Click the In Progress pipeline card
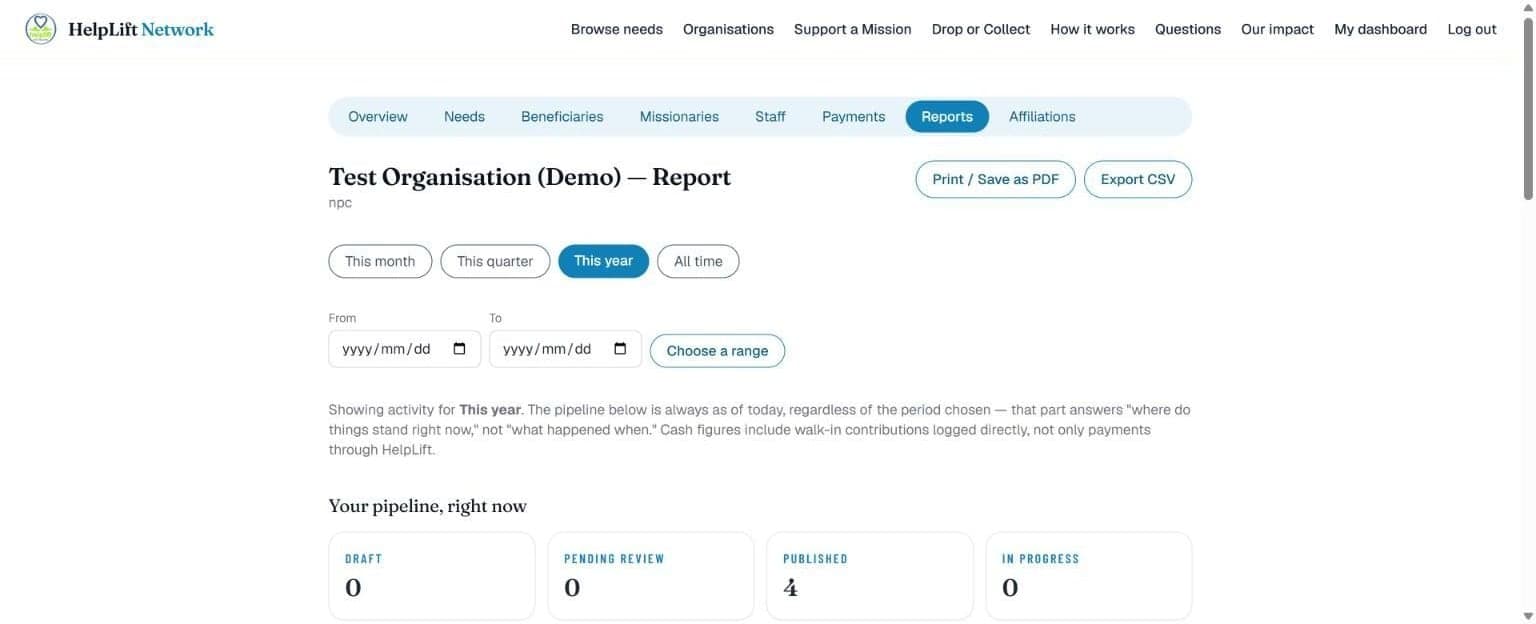Image resolution: width=1536 pixels, height=624 pixels. [x=1089, y=576]
